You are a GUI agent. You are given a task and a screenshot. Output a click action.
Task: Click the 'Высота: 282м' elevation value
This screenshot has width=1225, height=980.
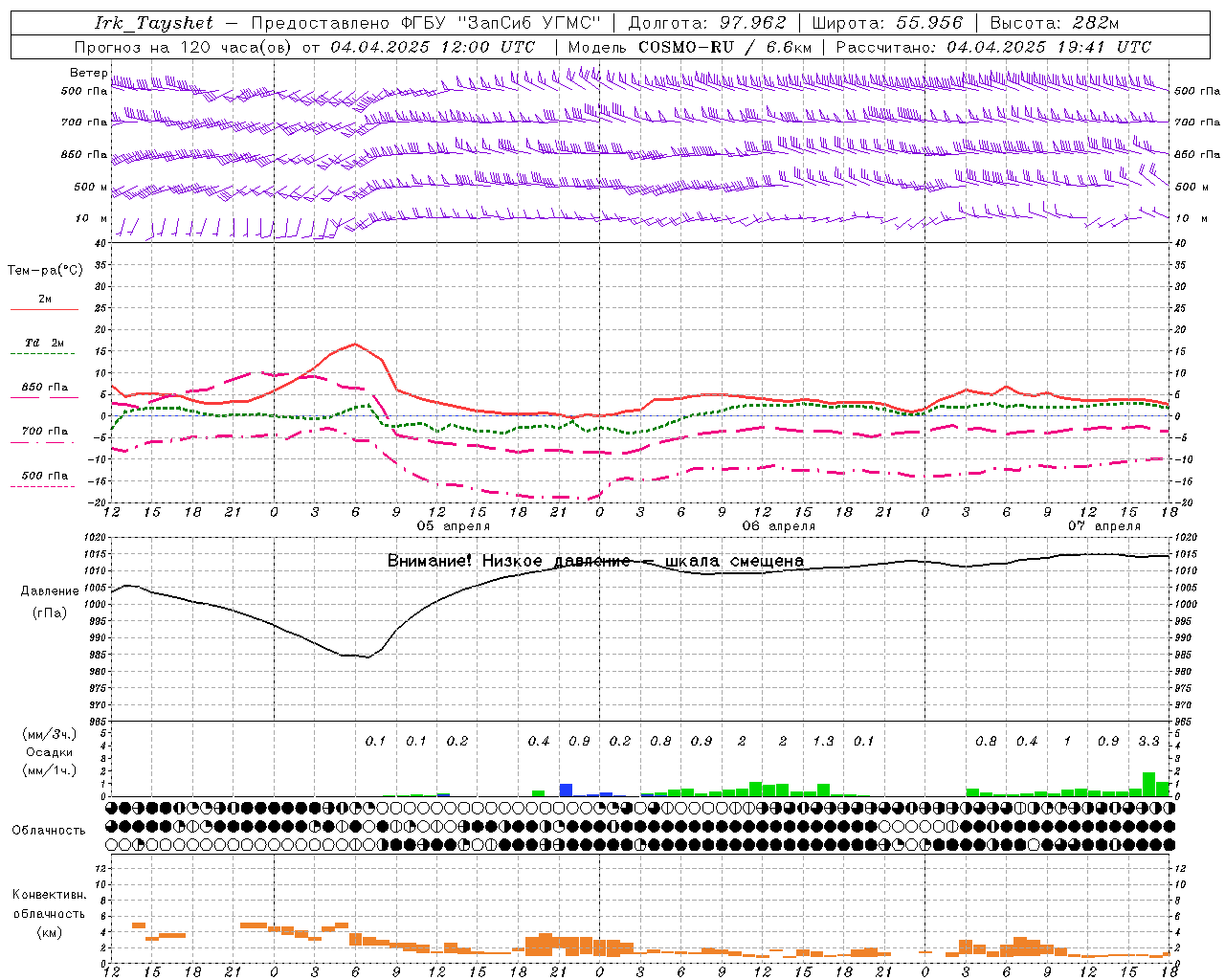coord(1055,23)
